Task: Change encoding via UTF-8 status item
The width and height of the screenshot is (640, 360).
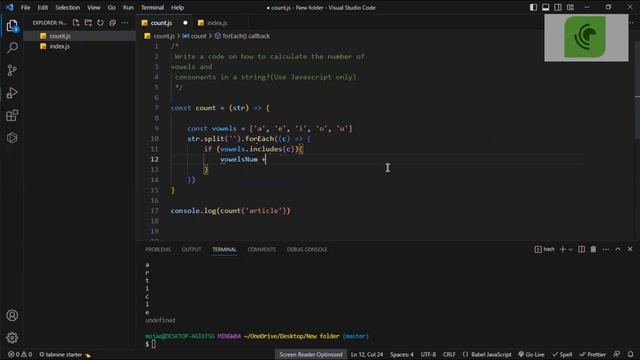Action: [x=428, y=354]
